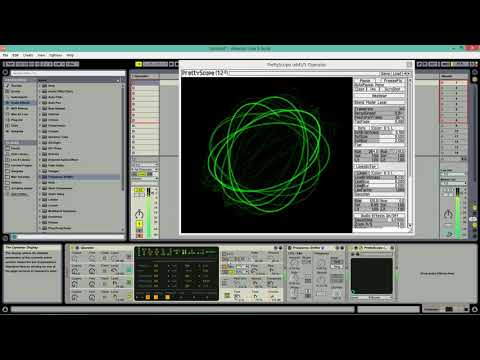Open Current Project under Places

pos(21,165)
